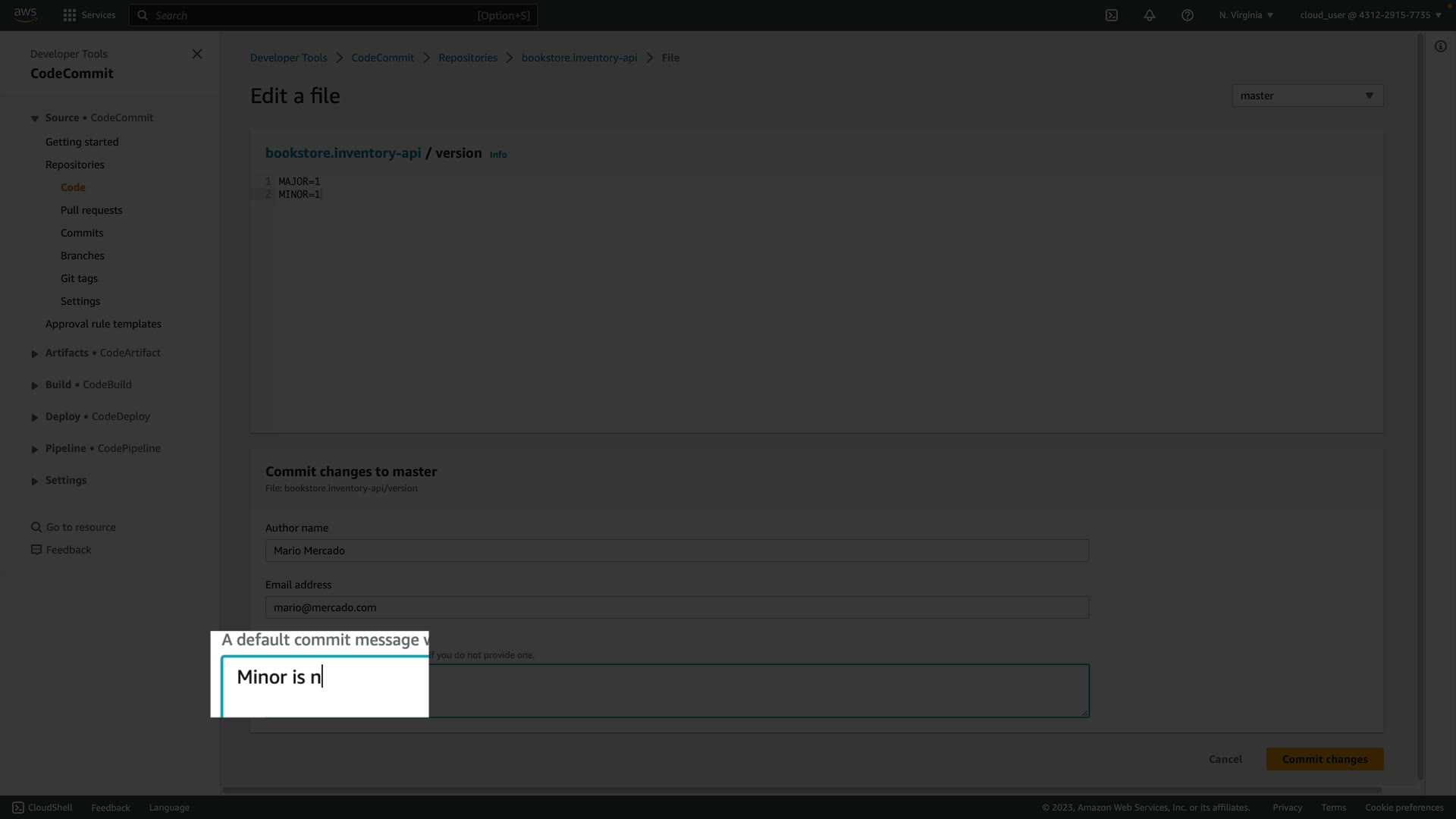Click the help question mark icon

click(x=1187, y=15)
